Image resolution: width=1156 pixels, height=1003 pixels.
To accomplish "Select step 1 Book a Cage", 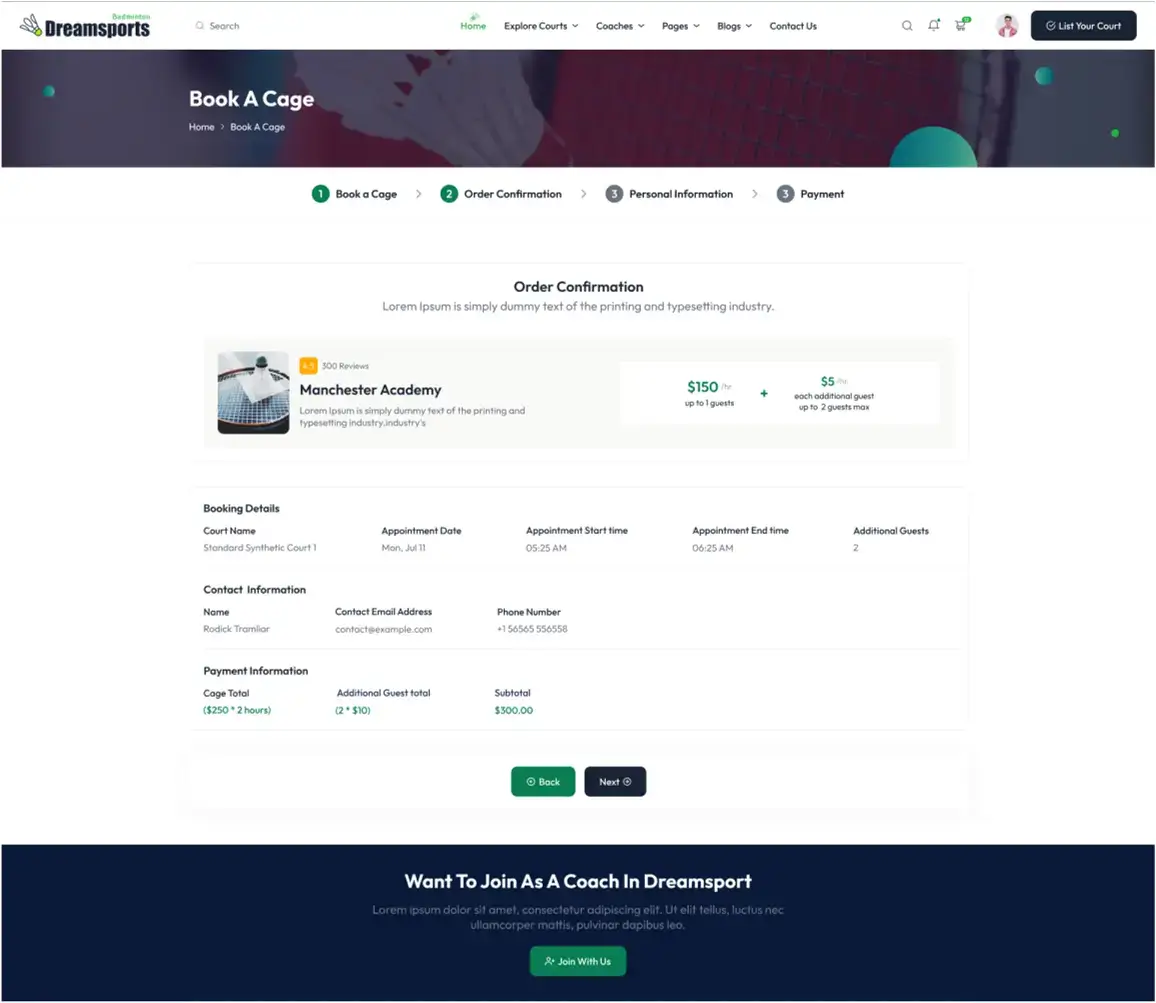I will pos(355,194).
